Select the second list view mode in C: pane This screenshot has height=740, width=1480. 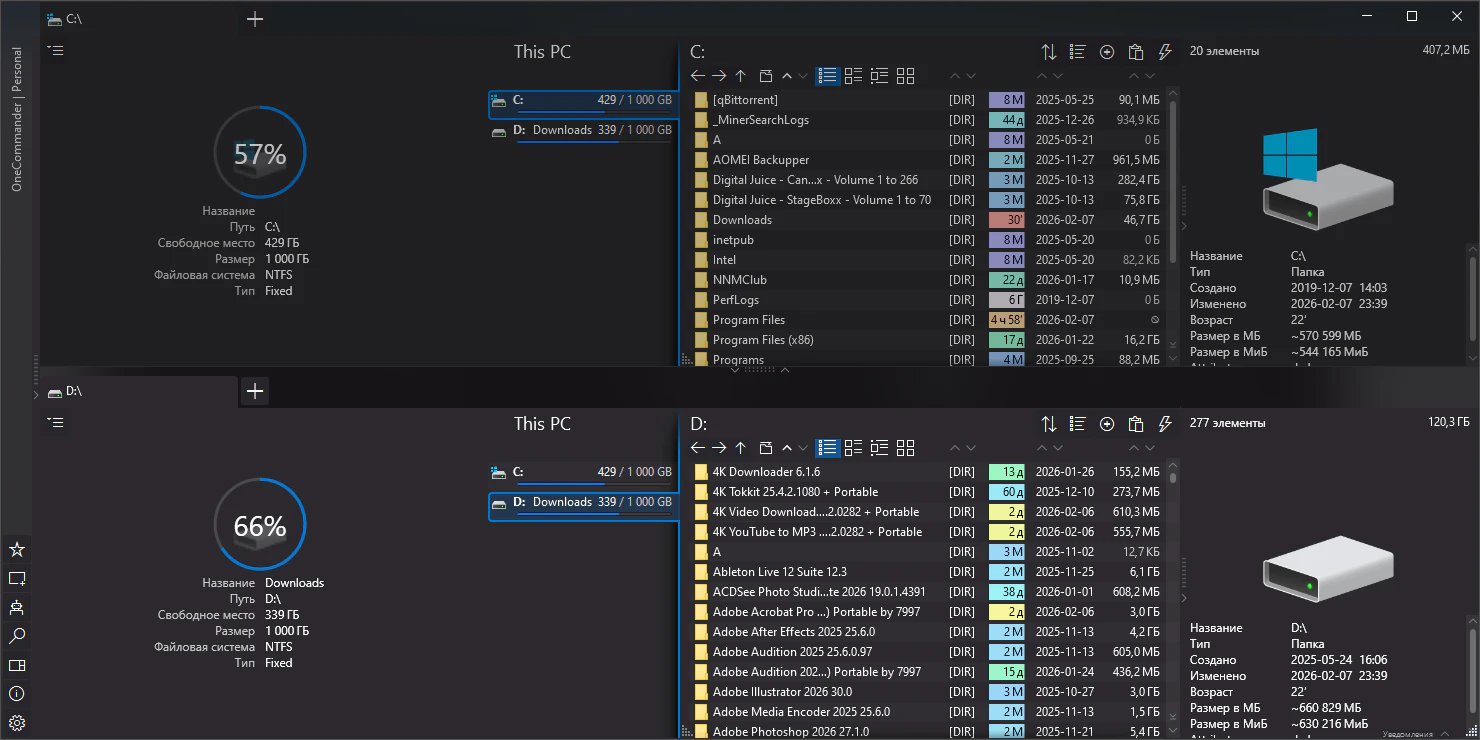click(854, 76)
